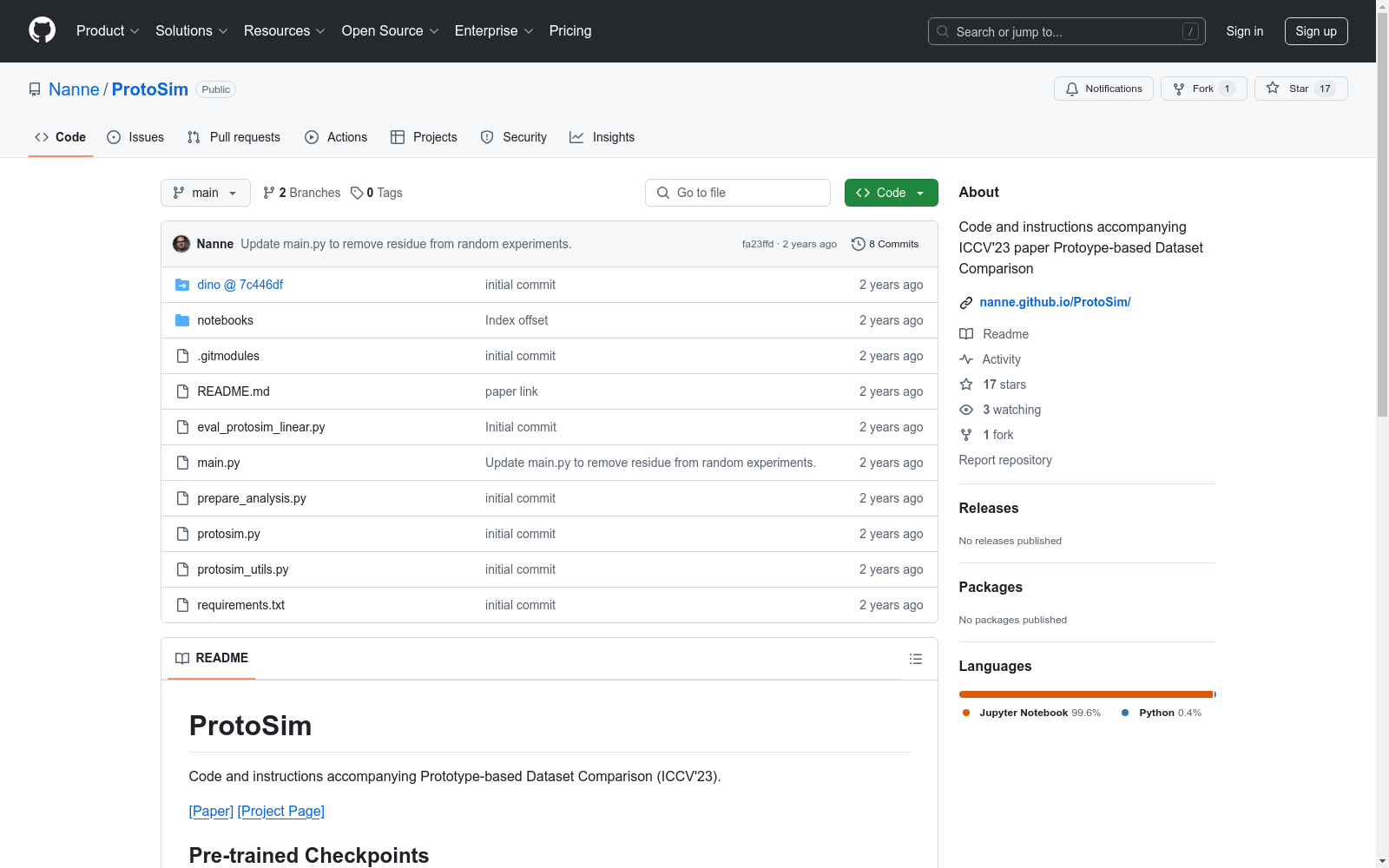Switch to the Pull requests tab
This screenshot has width=1389, height=868.
click(x=234, y=137)
